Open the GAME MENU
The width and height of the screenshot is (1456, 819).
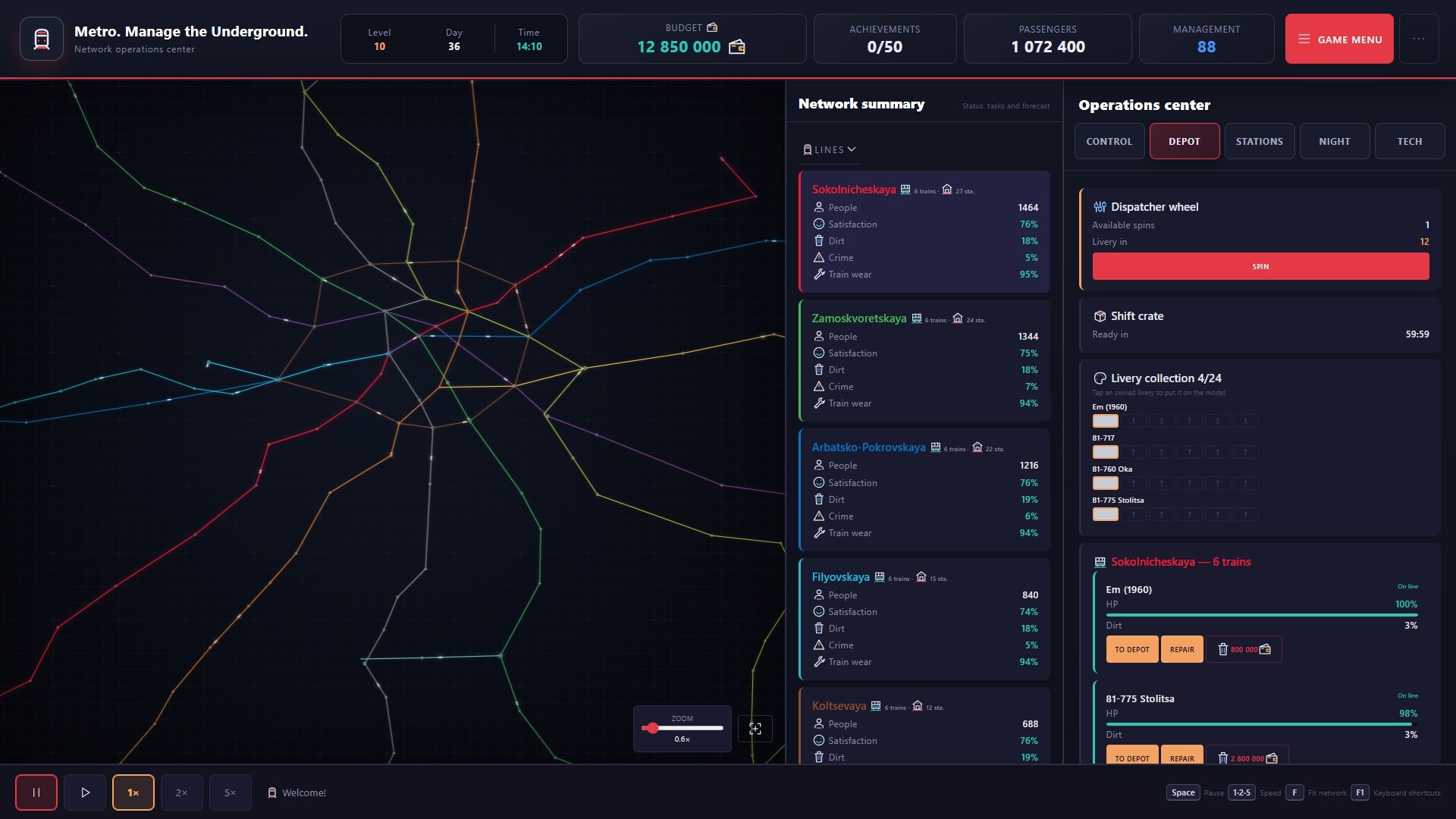[1339, 39]
